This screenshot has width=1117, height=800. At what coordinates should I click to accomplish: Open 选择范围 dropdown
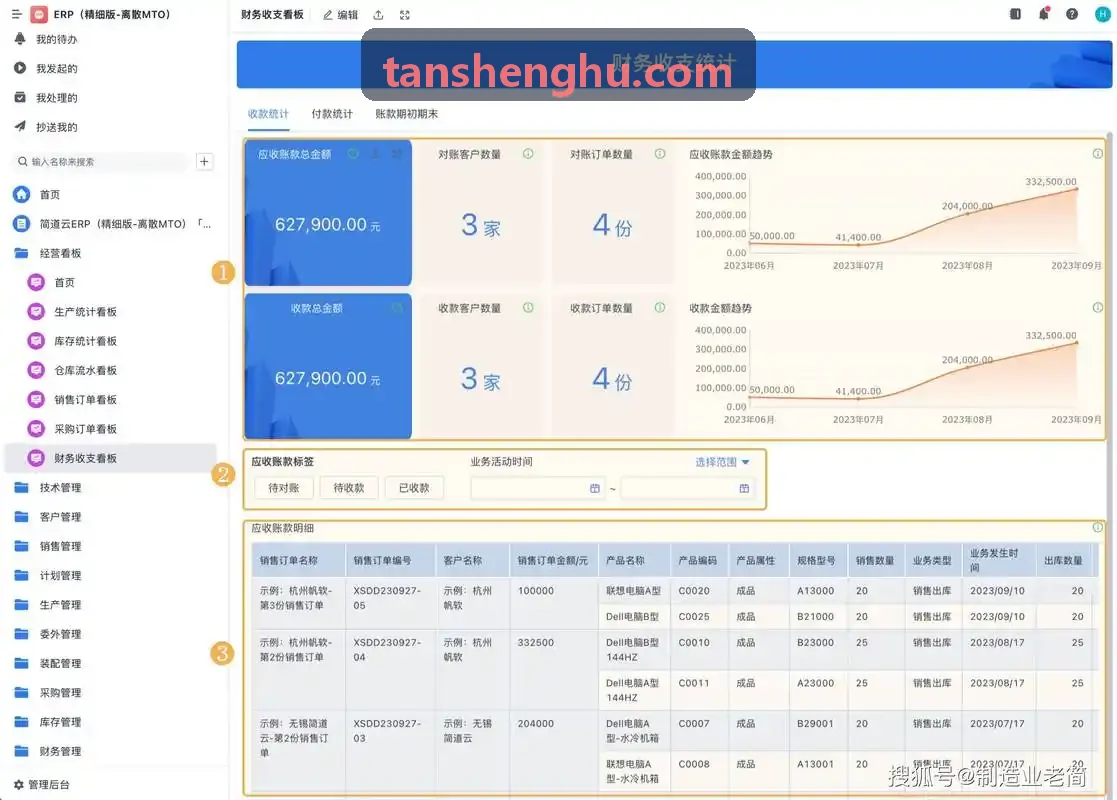(722, 462)
